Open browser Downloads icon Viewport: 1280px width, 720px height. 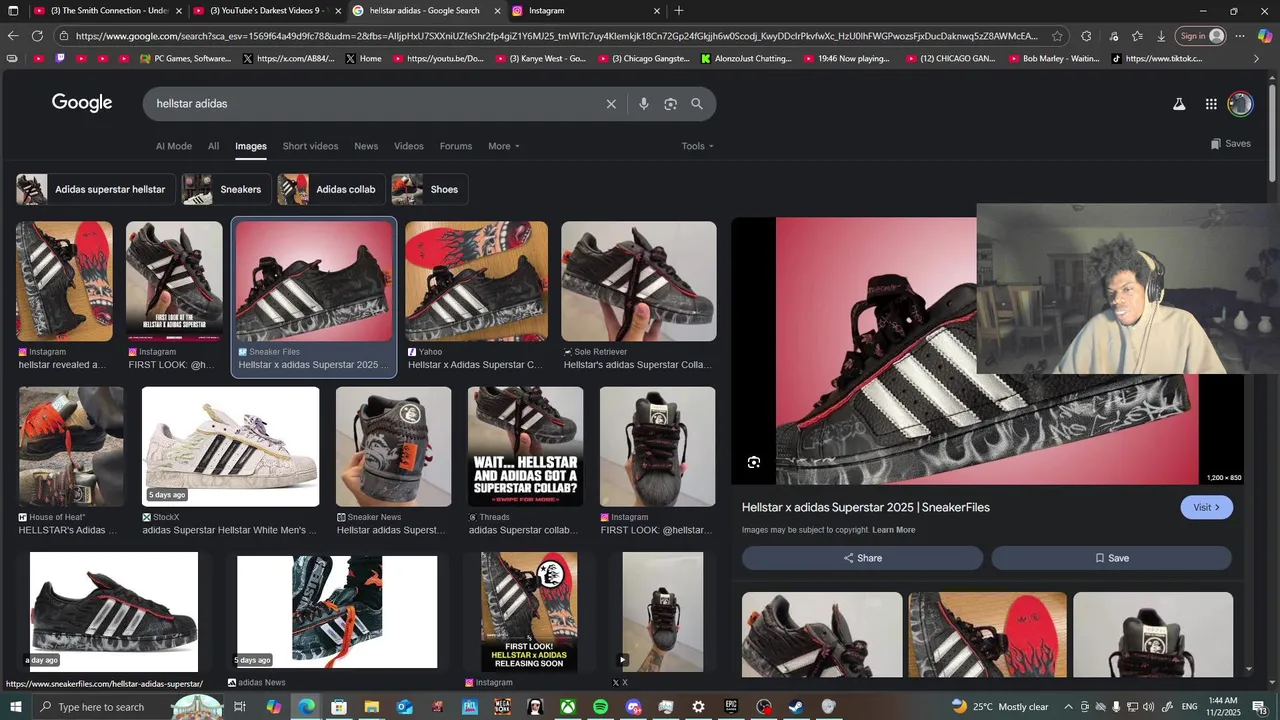pos(1161,36)
